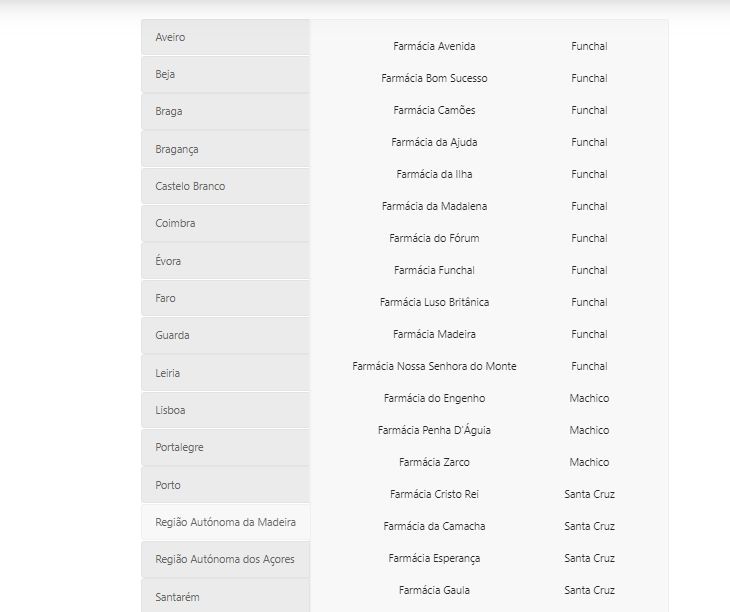Select the Farmácia Penha D'Águia row
Viewport: 730px width, 612px height.
(434, 430)
